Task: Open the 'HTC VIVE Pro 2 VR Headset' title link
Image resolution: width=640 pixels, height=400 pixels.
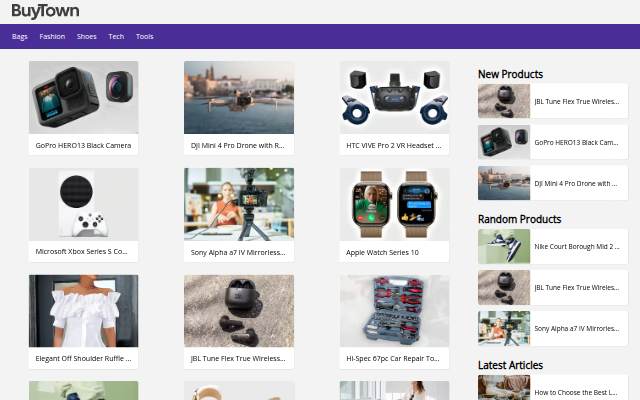Action: pyautogui.click(x=394, y=145)
